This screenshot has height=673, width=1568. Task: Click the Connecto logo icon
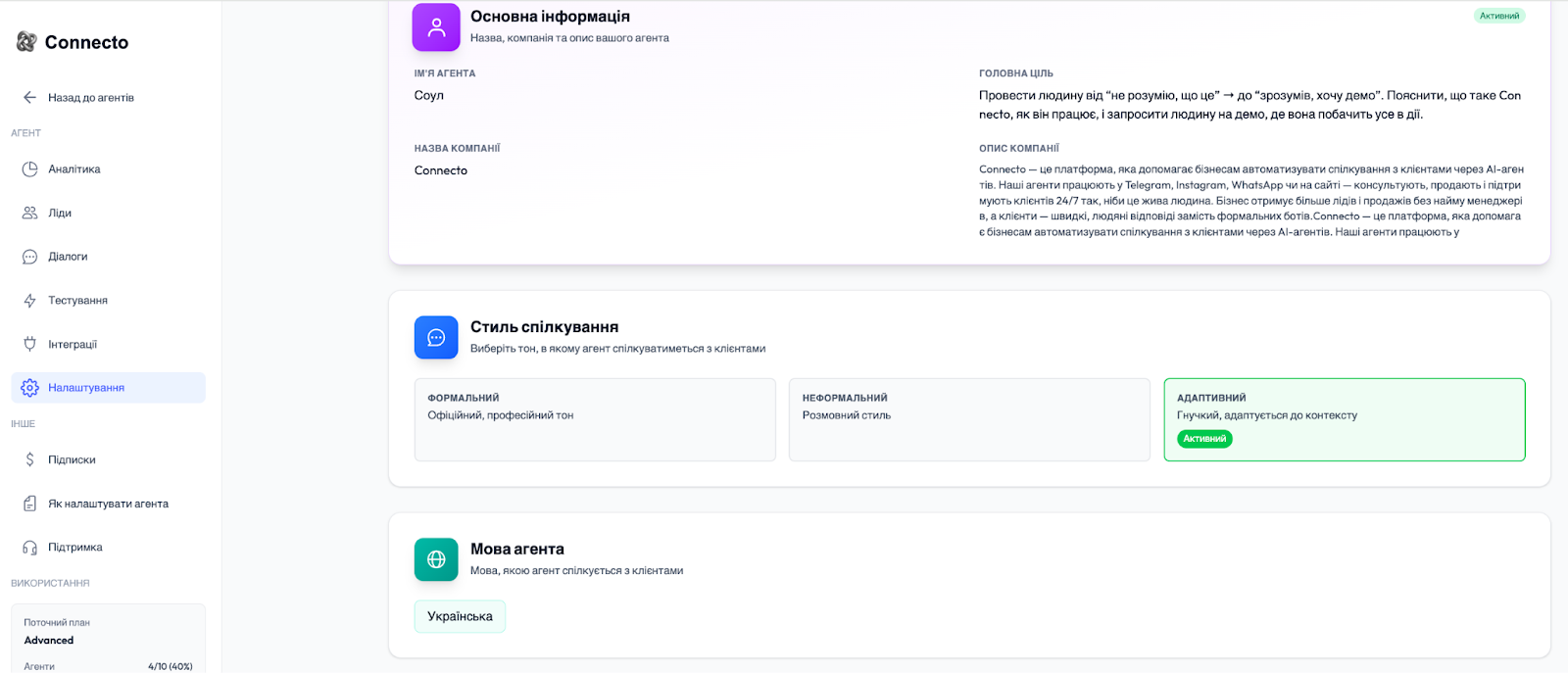pos(26,41)
